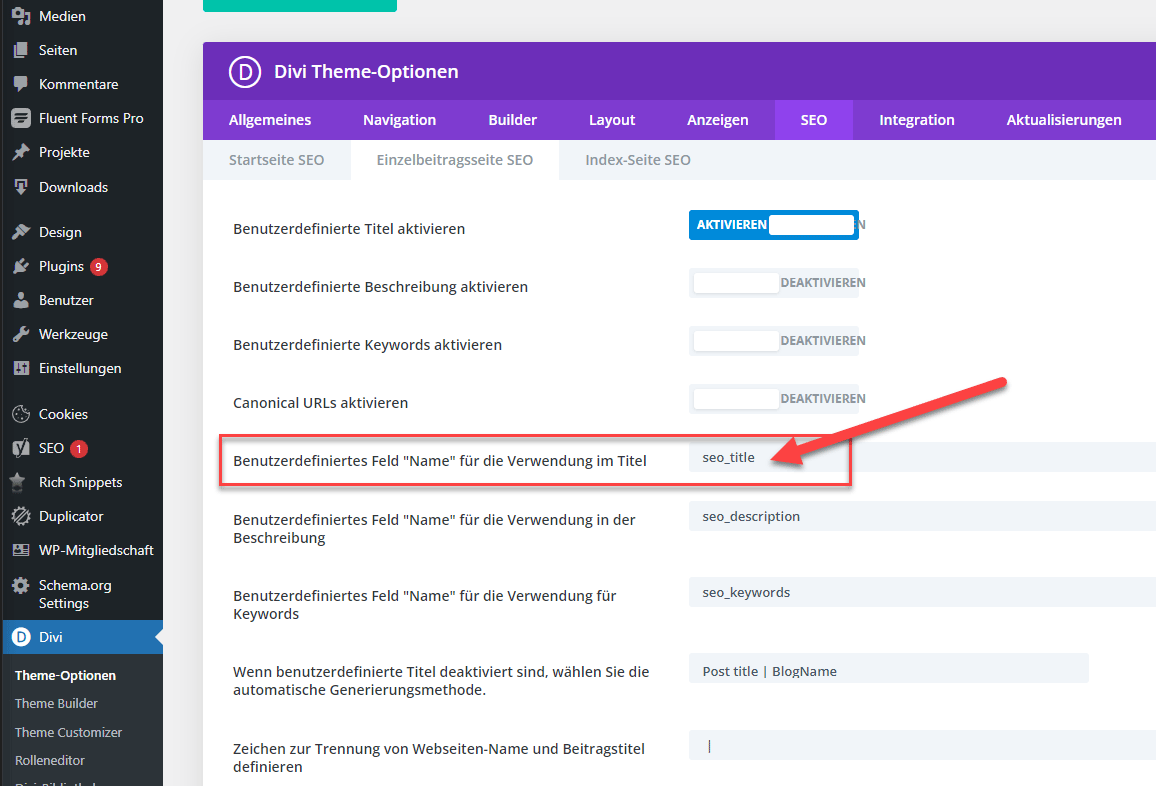1156x786 pixels.
Task: Select the Index-Seite SEO subtab
Action: coord(638,160)
